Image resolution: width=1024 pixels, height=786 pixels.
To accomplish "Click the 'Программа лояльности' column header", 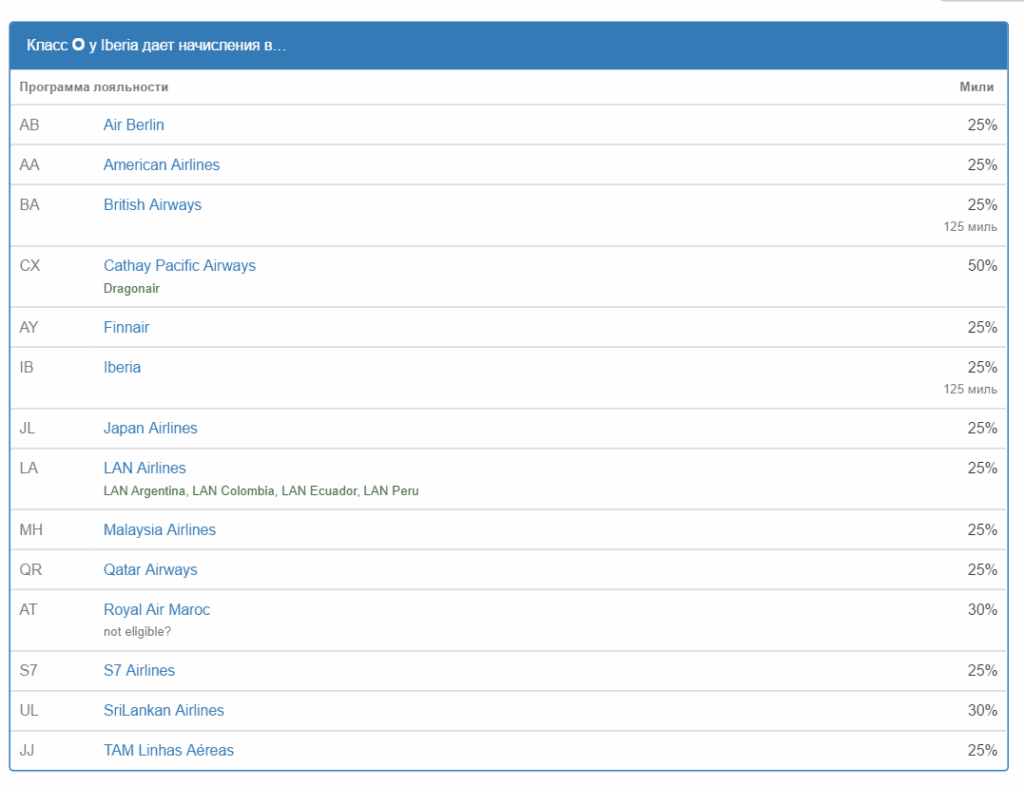I will coord(94,87).
